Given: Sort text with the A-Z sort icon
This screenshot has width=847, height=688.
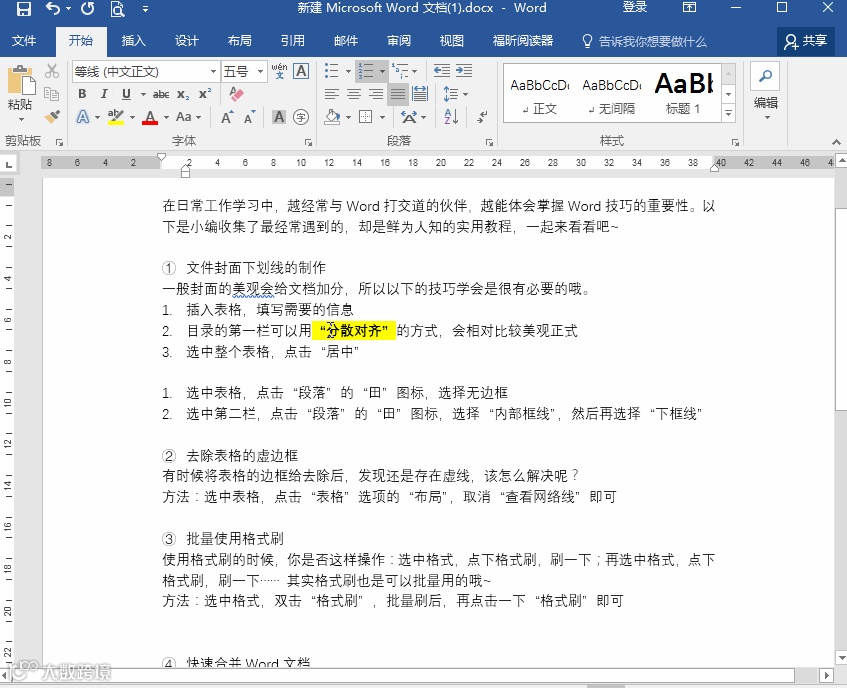Looking at the screenshot, I should 452,117.
